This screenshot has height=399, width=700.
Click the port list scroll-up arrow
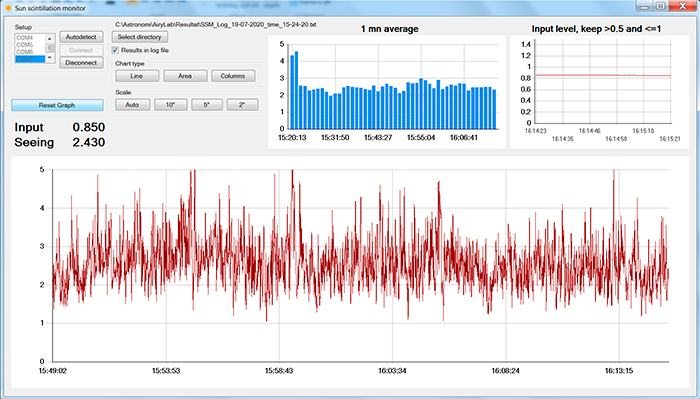pos(50,38)
